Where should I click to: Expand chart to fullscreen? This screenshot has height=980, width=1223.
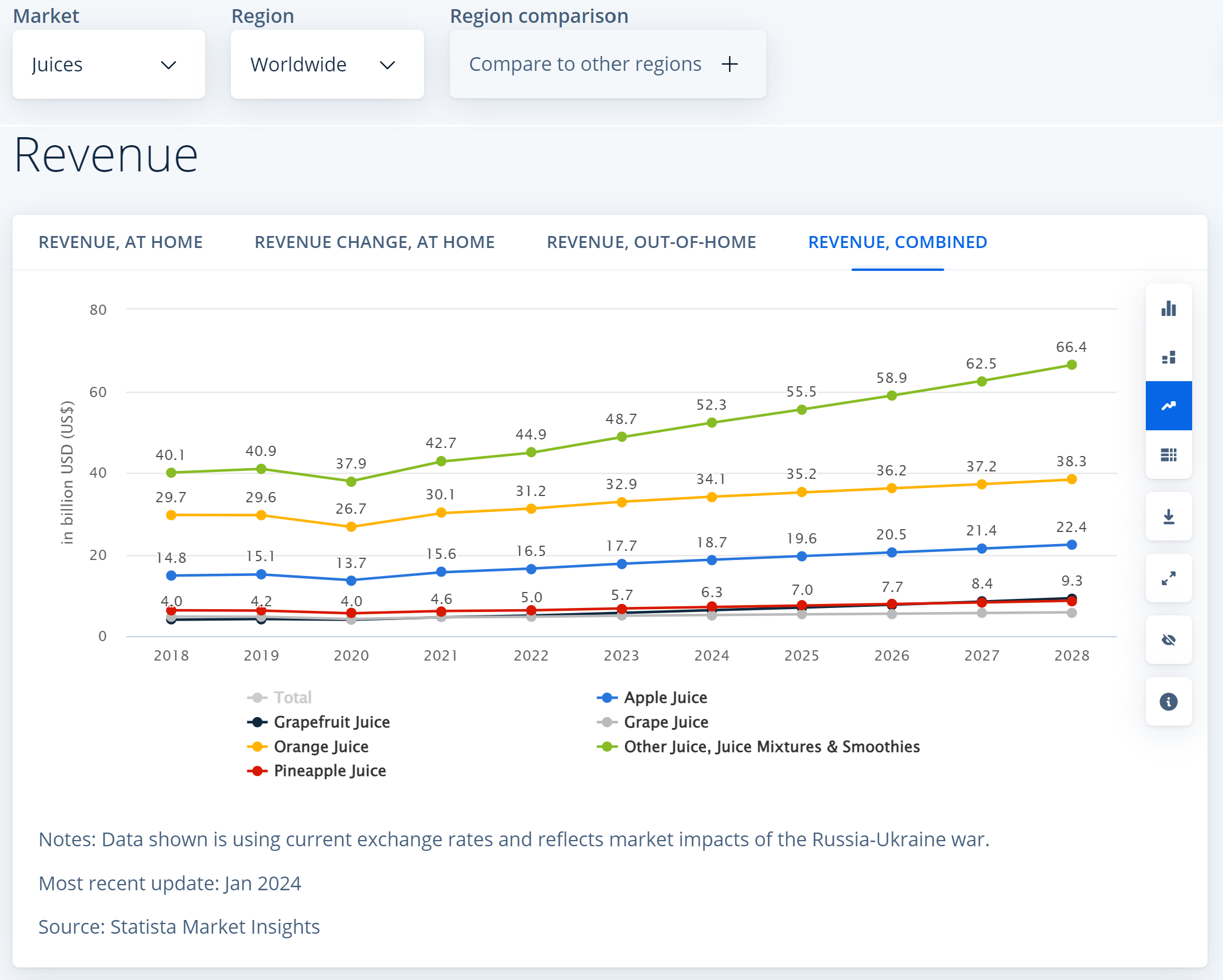[x=1169, y=578]
